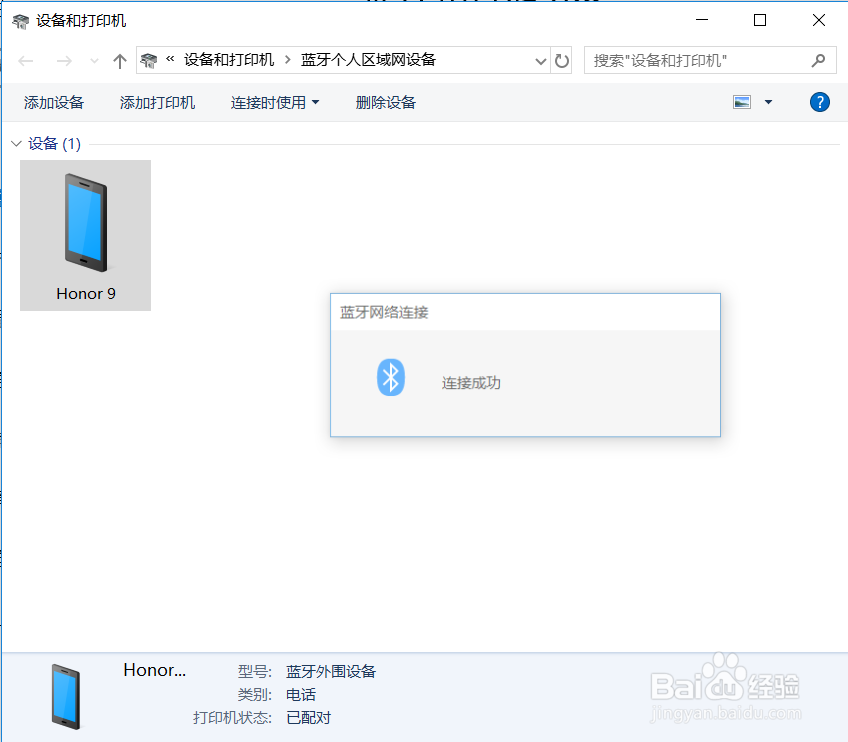The width and height of the screenshot is (848, 742).
Task: Click the Bluetooth icon in the popup
Action: (390, 377)
